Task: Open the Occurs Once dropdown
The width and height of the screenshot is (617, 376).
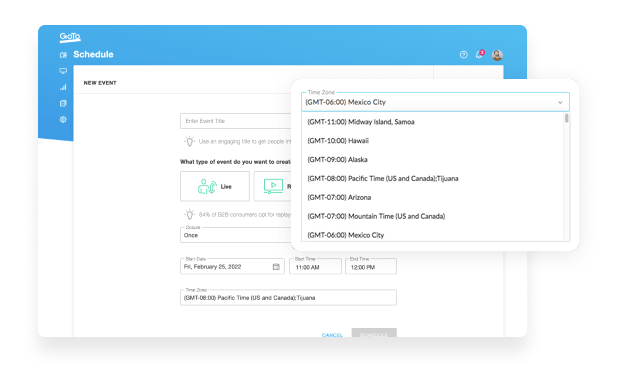Action: click(235, 235)
